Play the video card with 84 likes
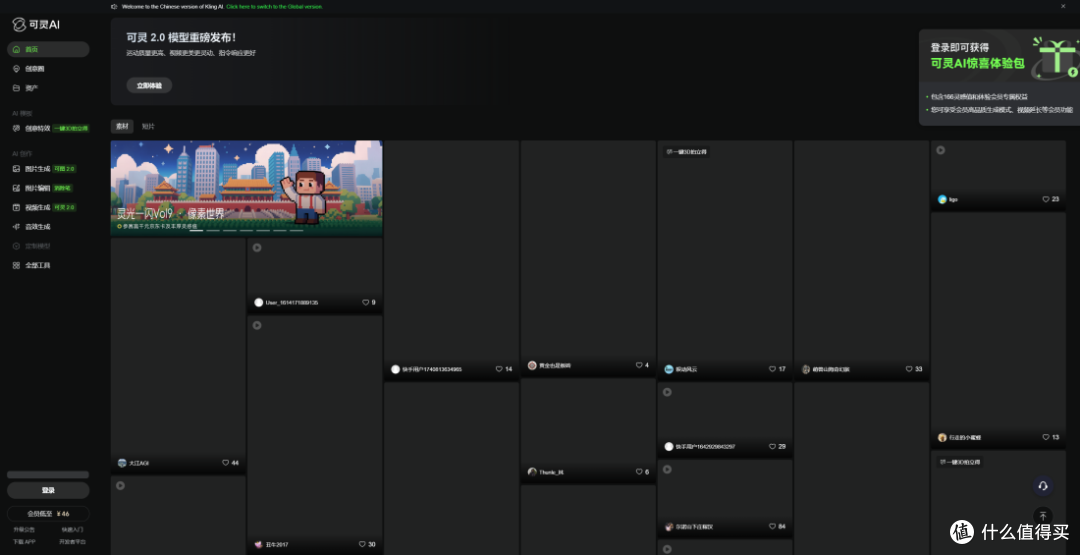 coord(667,469)
